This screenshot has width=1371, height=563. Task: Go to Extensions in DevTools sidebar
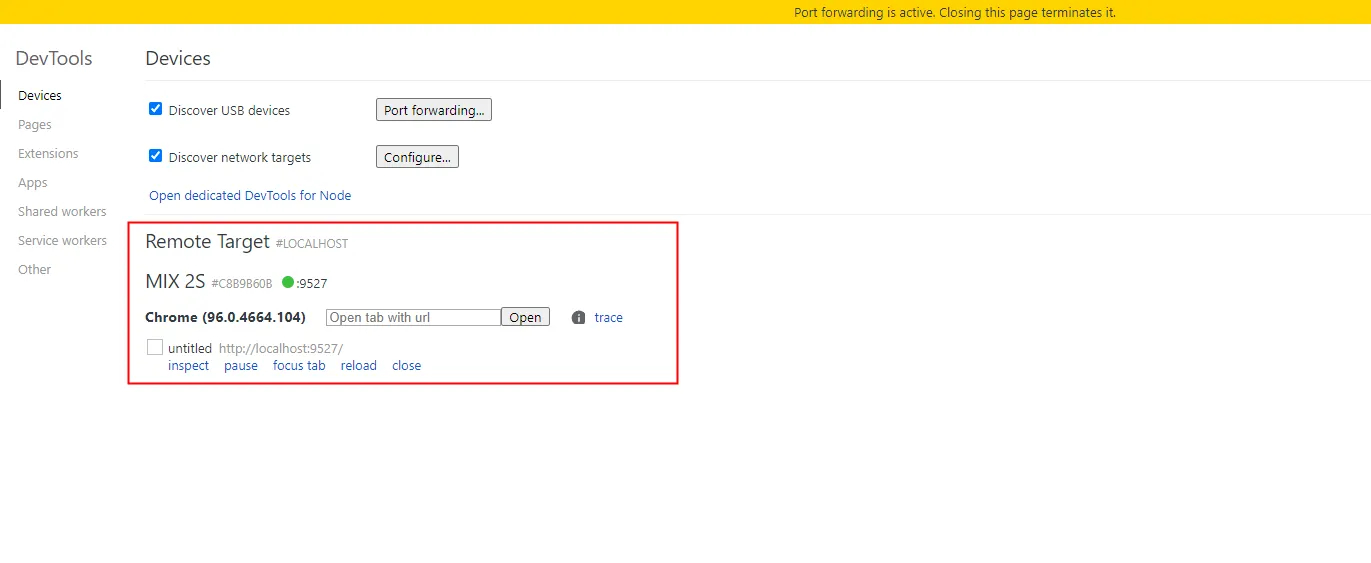click(48, 154)
